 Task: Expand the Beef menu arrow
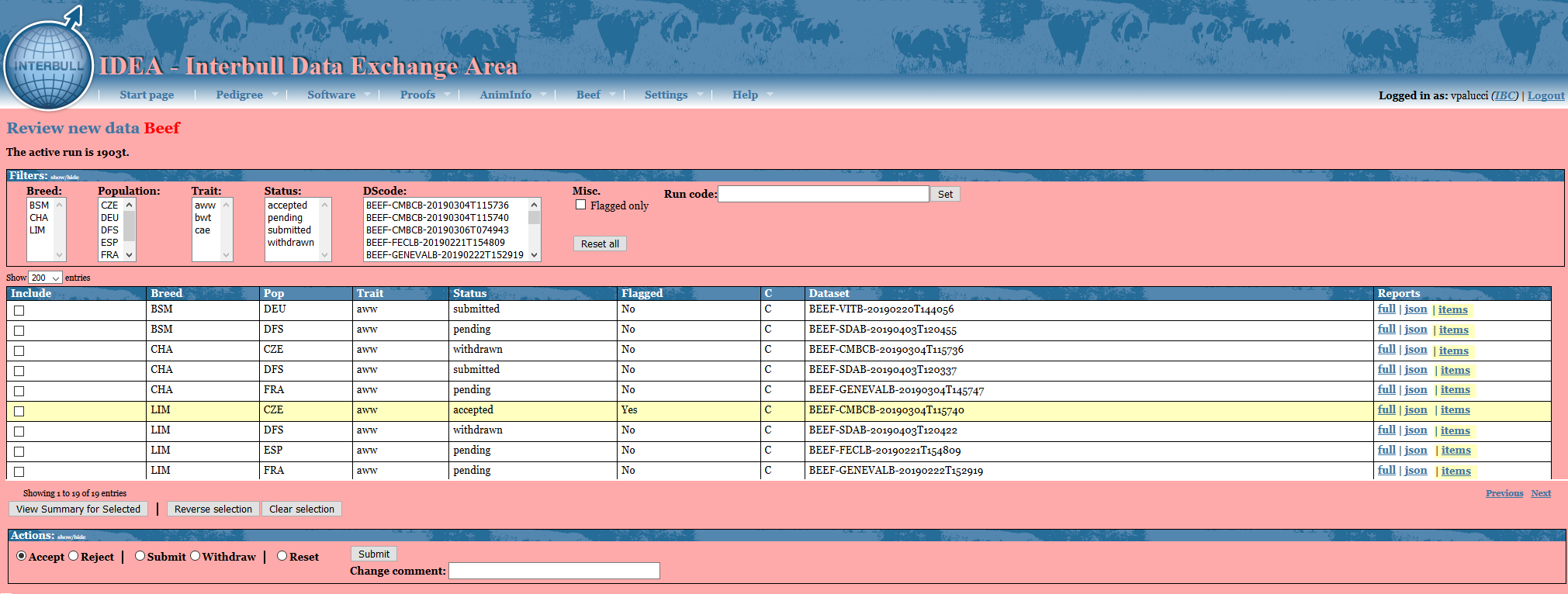612,95
